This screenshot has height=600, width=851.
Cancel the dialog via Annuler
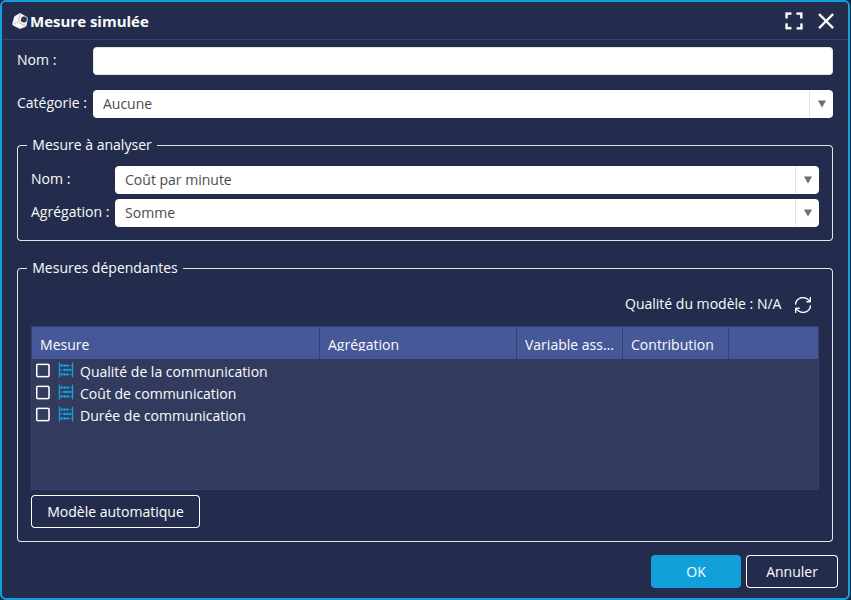pyautogui.click(x=791, y=571)
